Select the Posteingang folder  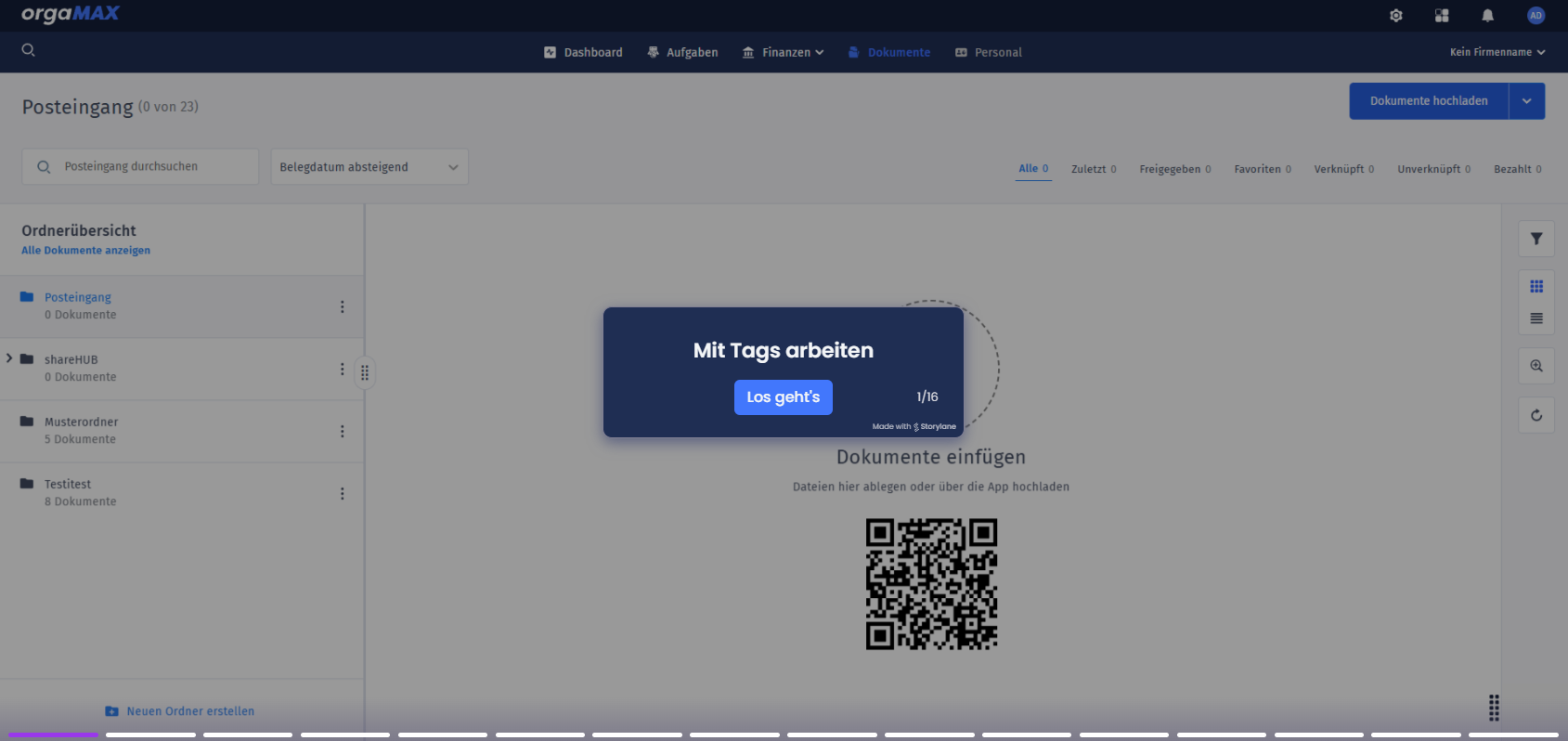(x=181, y=306)
